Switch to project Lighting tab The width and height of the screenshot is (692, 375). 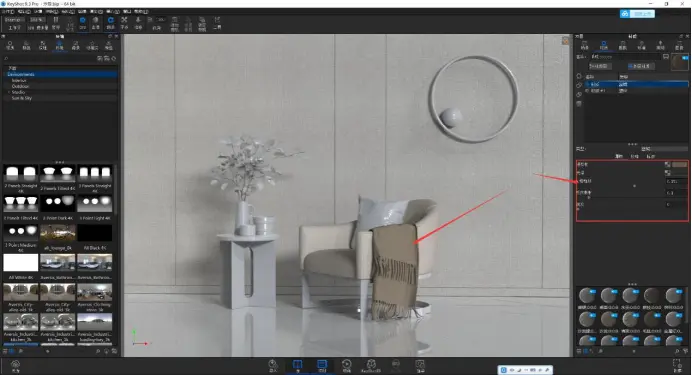point(661,45)
